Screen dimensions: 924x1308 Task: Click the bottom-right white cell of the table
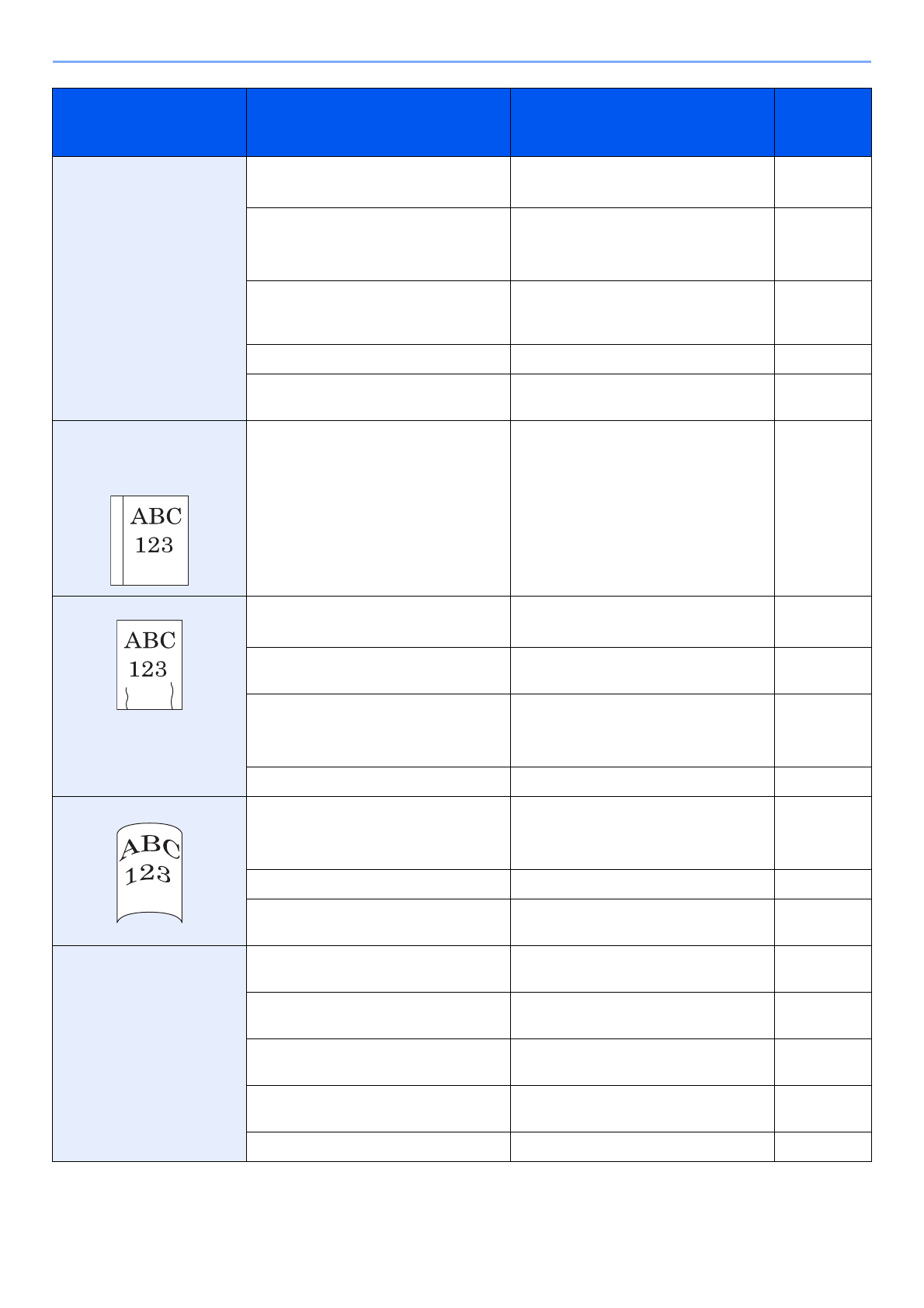(822, 1146)
